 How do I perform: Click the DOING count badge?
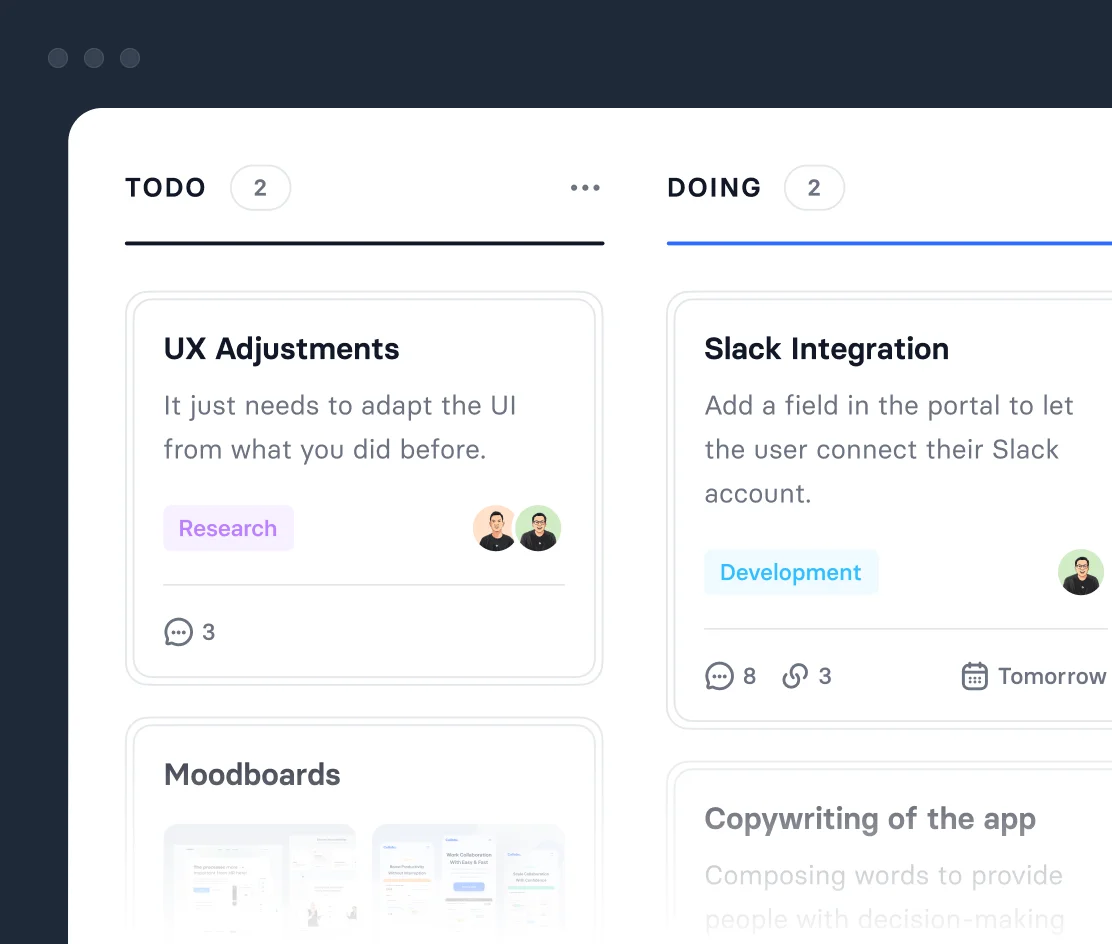click(814, 188)
